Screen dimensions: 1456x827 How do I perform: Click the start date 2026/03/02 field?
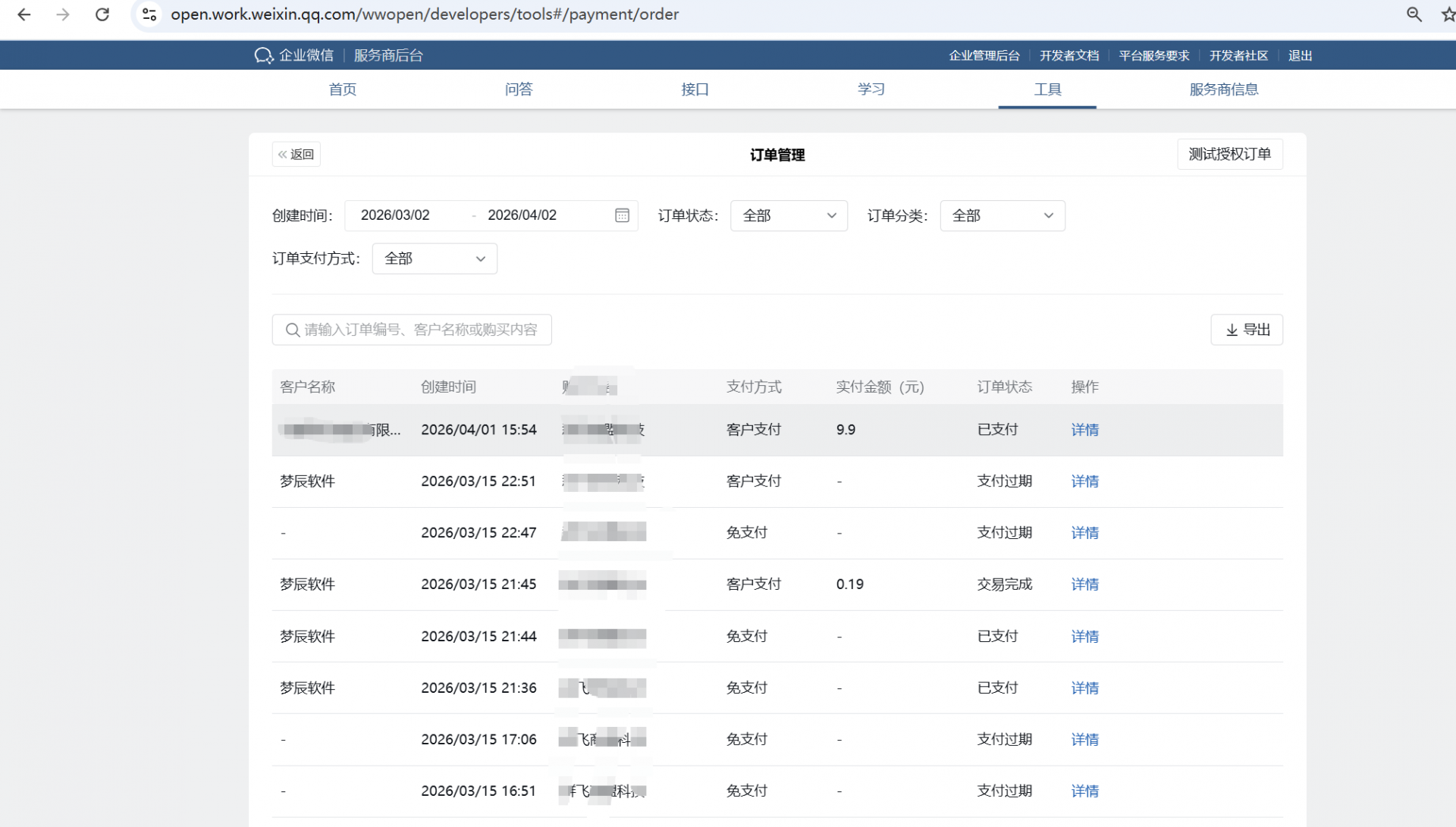click(395, 215)
